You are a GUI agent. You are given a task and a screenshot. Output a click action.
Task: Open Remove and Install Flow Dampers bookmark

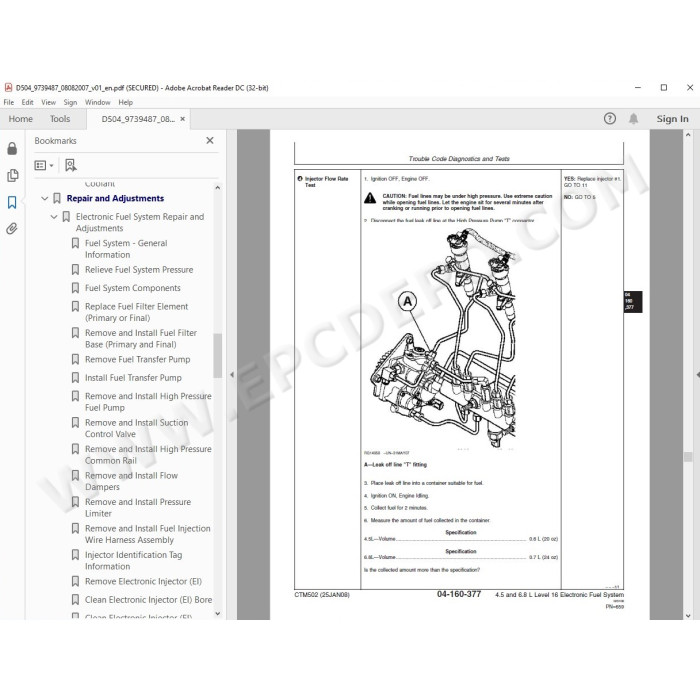[x=131, y=481]
